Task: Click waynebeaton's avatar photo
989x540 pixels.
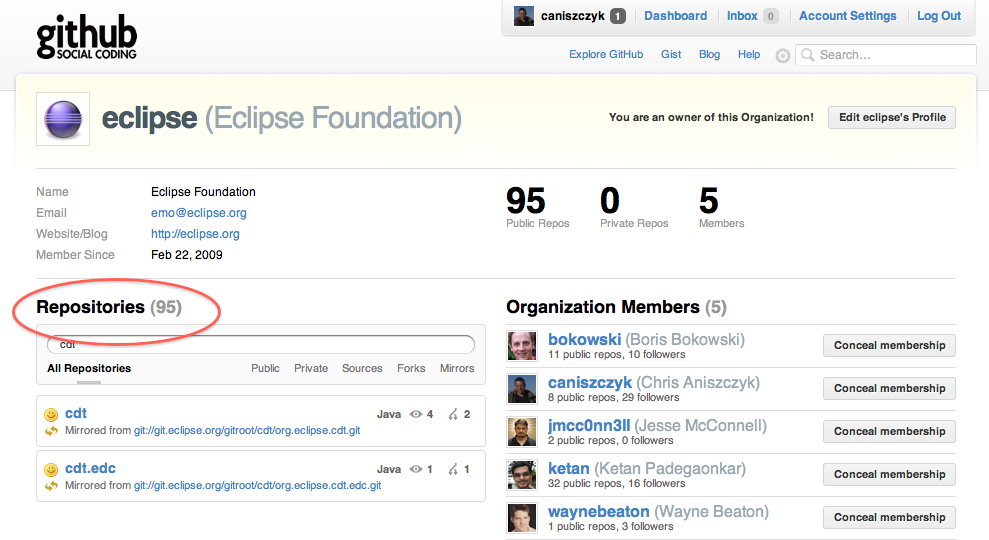Action: [x=522, y=517]
